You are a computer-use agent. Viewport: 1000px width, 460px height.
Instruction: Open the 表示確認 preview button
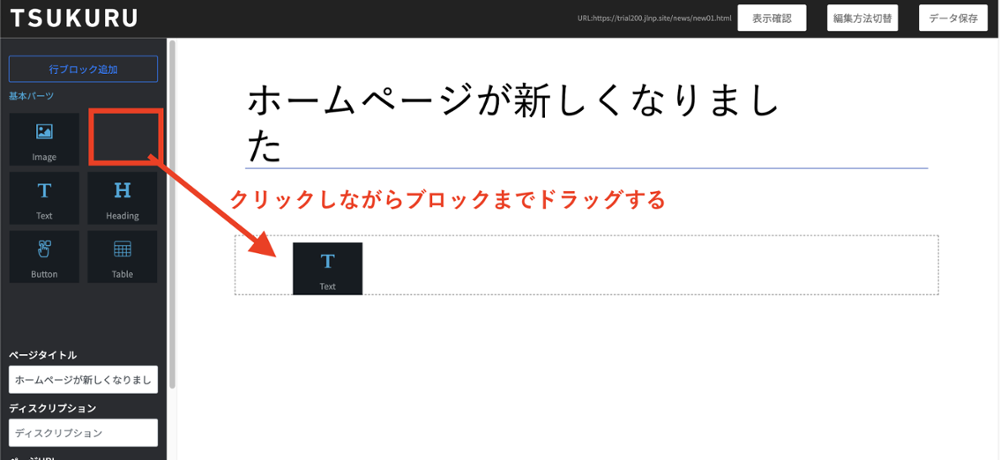pos(771,19)
